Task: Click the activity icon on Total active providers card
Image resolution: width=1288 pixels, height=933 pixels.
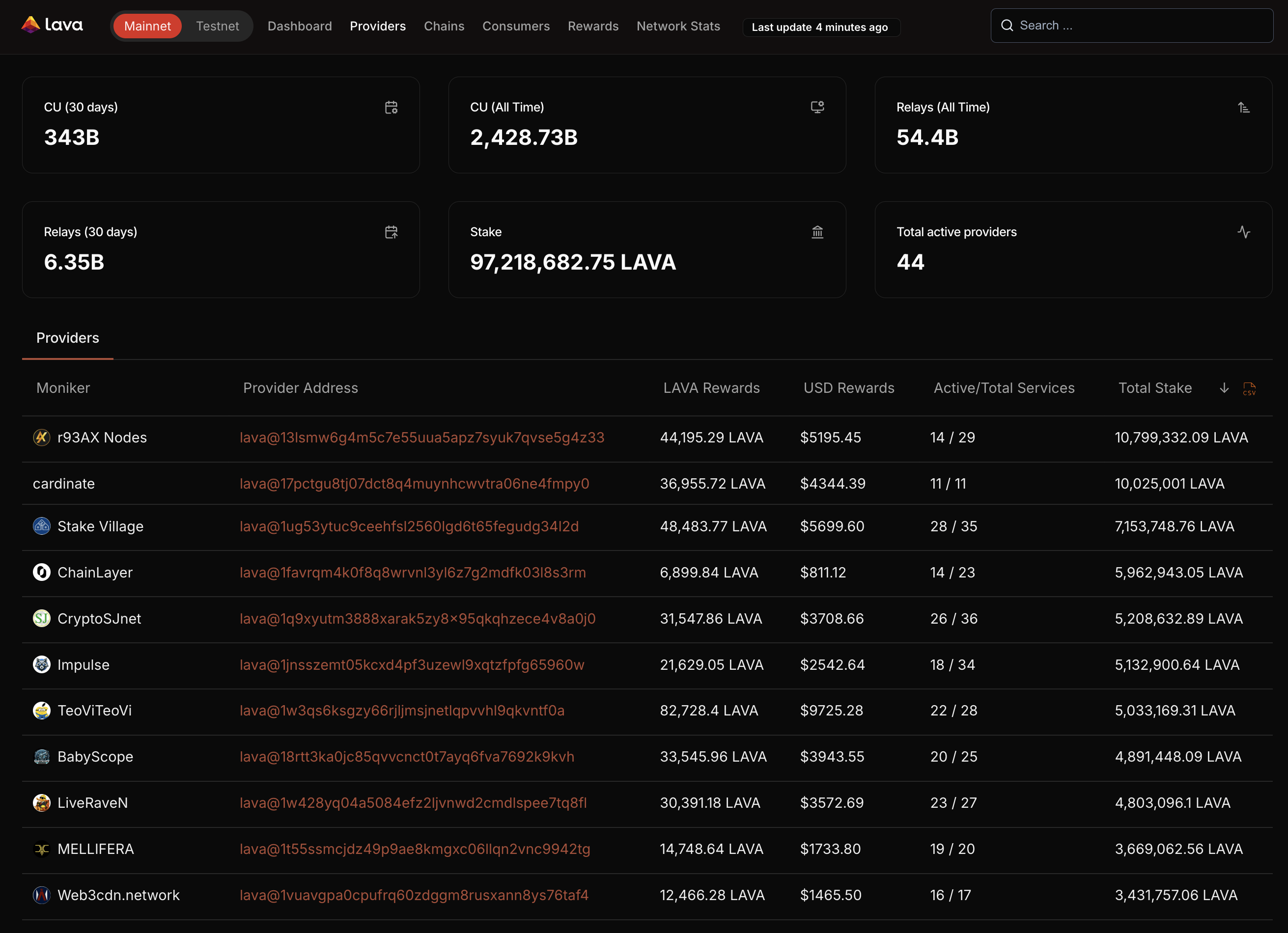Action: (x=1244, y=232)
